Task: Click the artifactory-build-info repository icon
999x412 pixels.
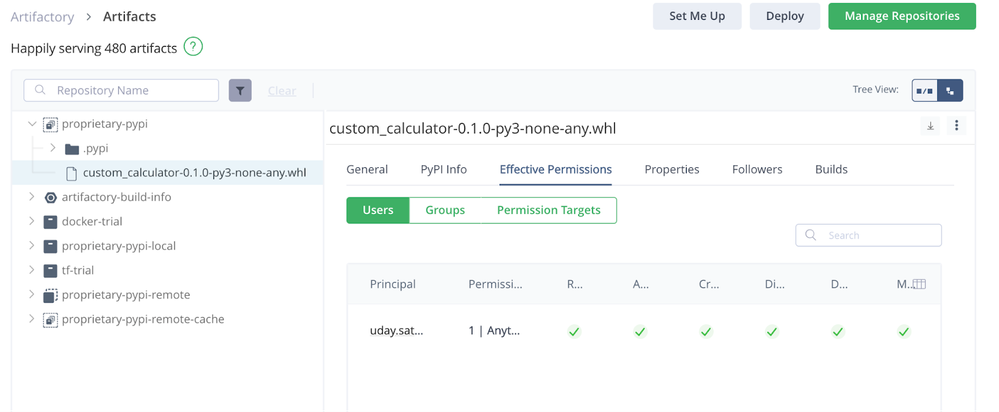Action: click(51, 197)
